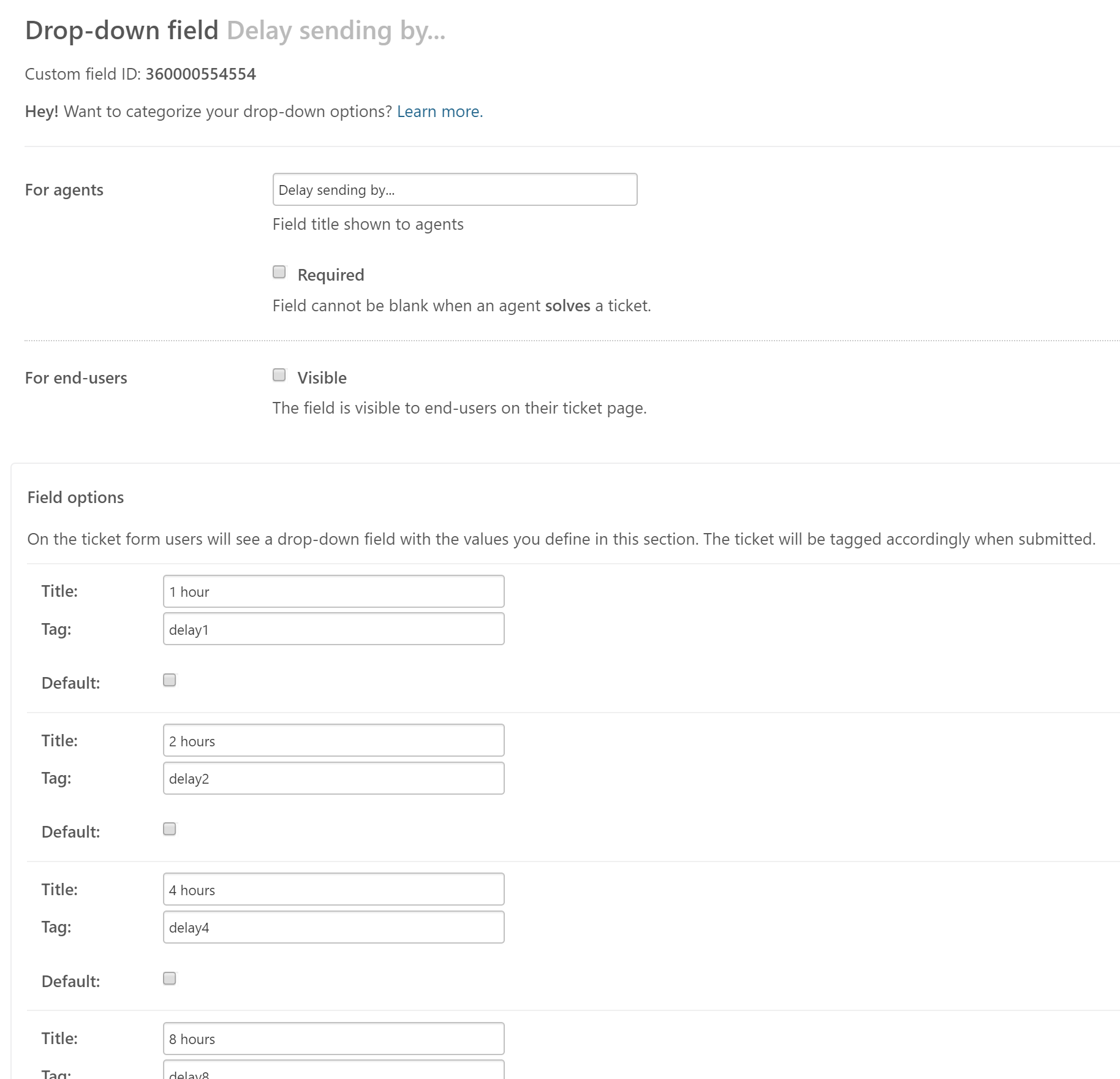Viewport: 1120px width, 1079px height.
Task: Click the For agents field title input
Action: point(454,190)
